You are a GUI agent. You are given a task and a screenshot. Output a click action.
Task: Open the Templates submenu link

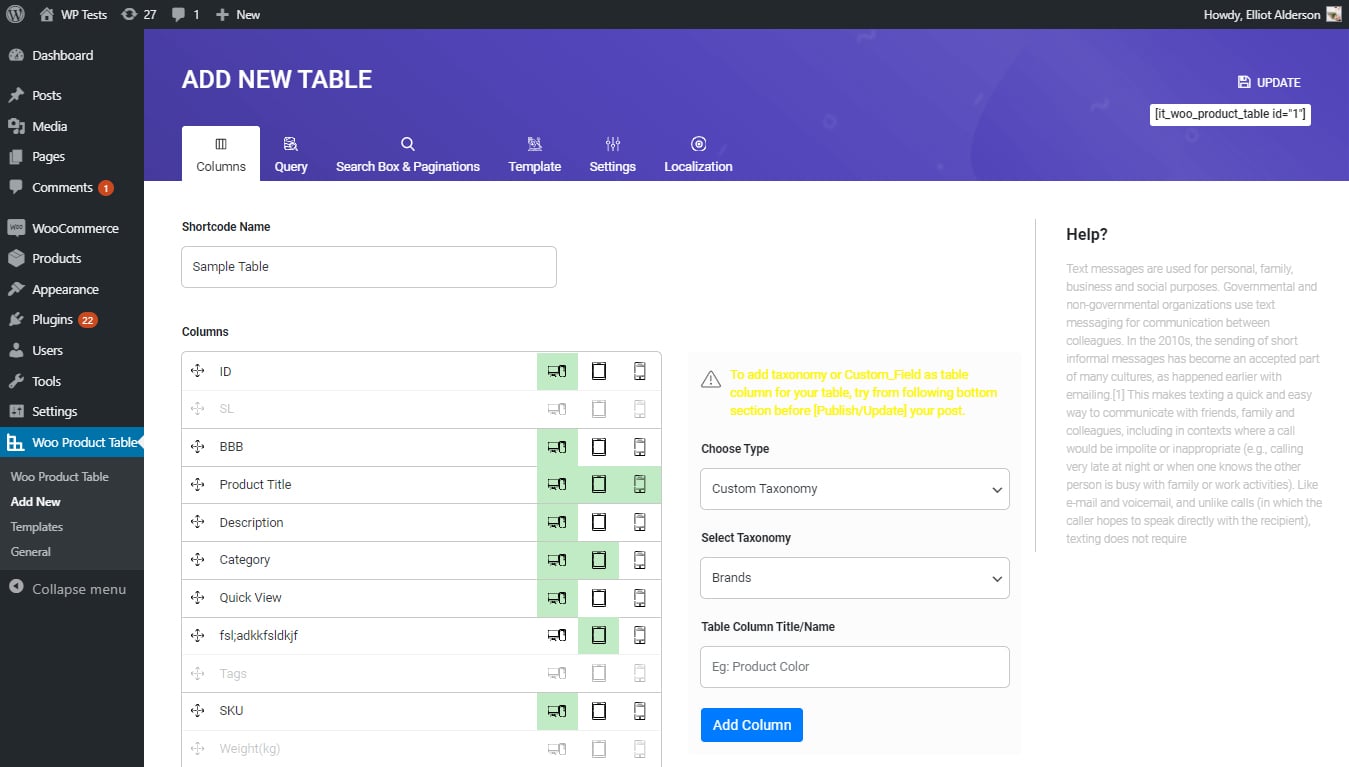click(37, 527)
